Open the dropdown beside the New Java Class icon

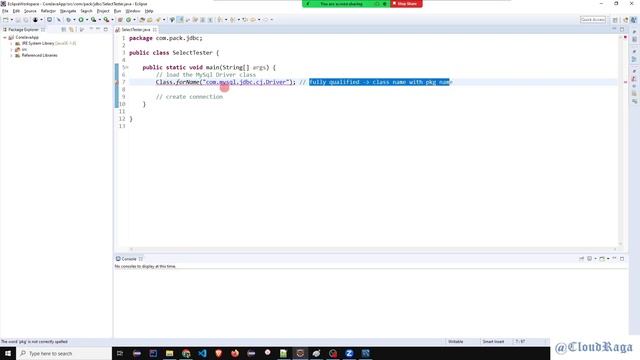[134, 20]
